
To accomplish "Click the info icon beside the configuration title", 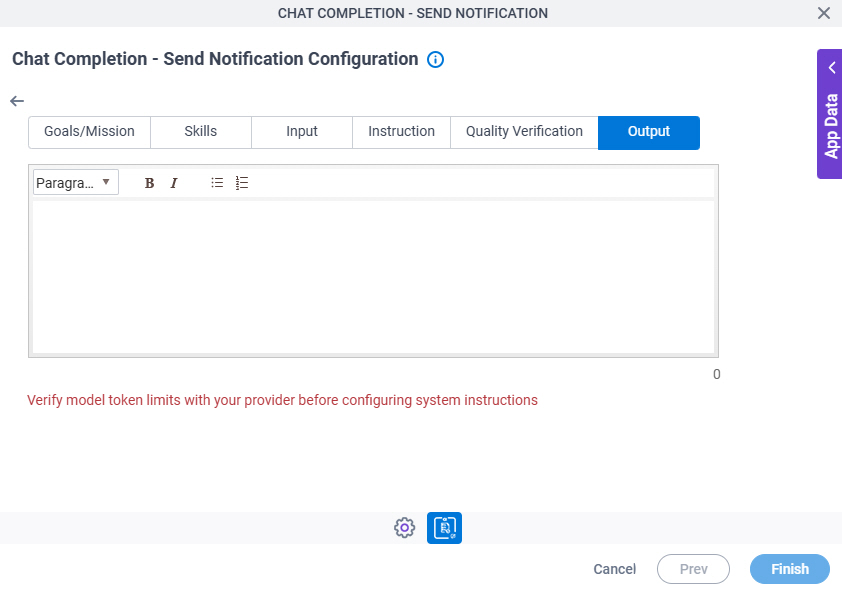I will (435, 60).
